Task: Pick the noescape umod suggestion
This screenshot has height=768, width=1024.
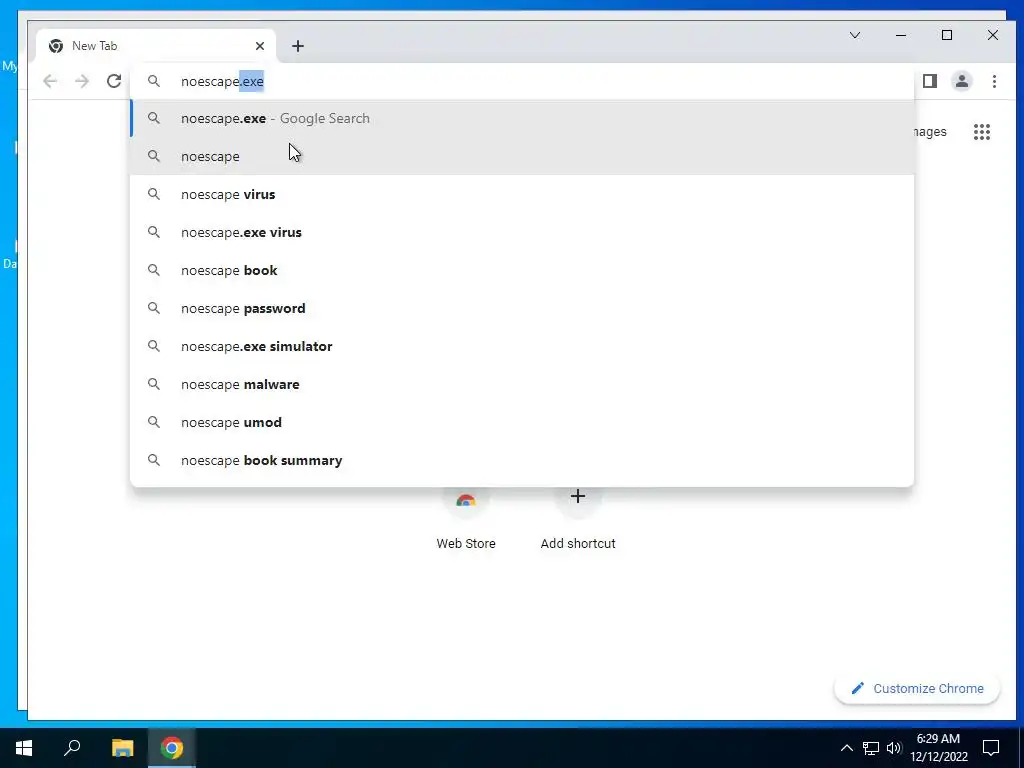Action: point(522,422)
